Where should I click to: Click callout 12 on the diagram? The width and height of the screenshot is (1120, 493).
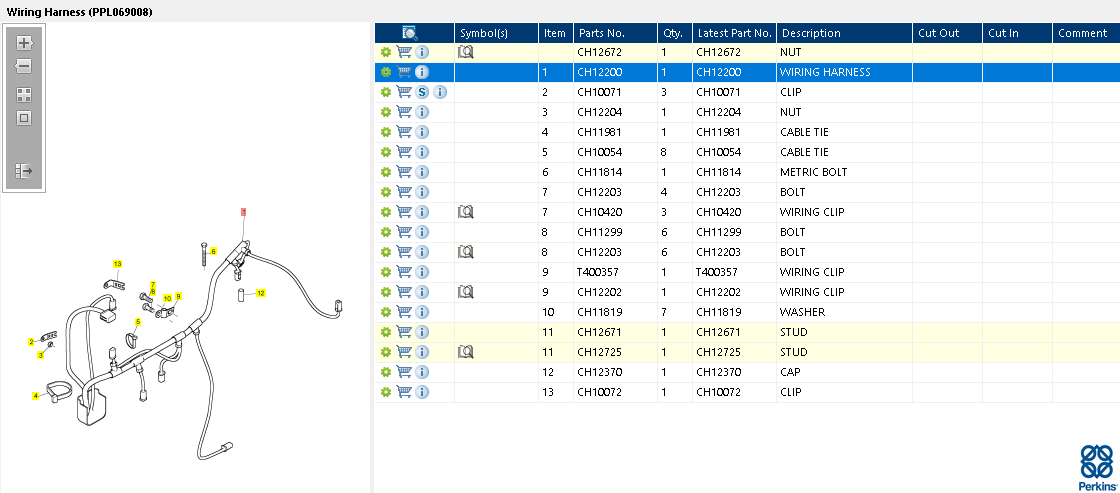[x=260, y=293]
